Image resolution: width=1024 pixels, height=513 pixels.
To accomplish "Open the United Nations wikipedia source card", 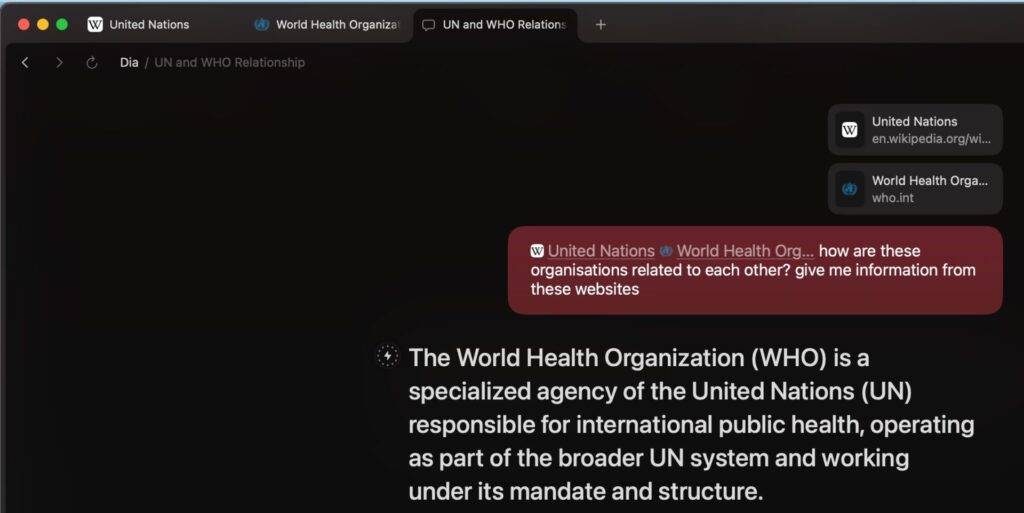I will click(915, 130).
